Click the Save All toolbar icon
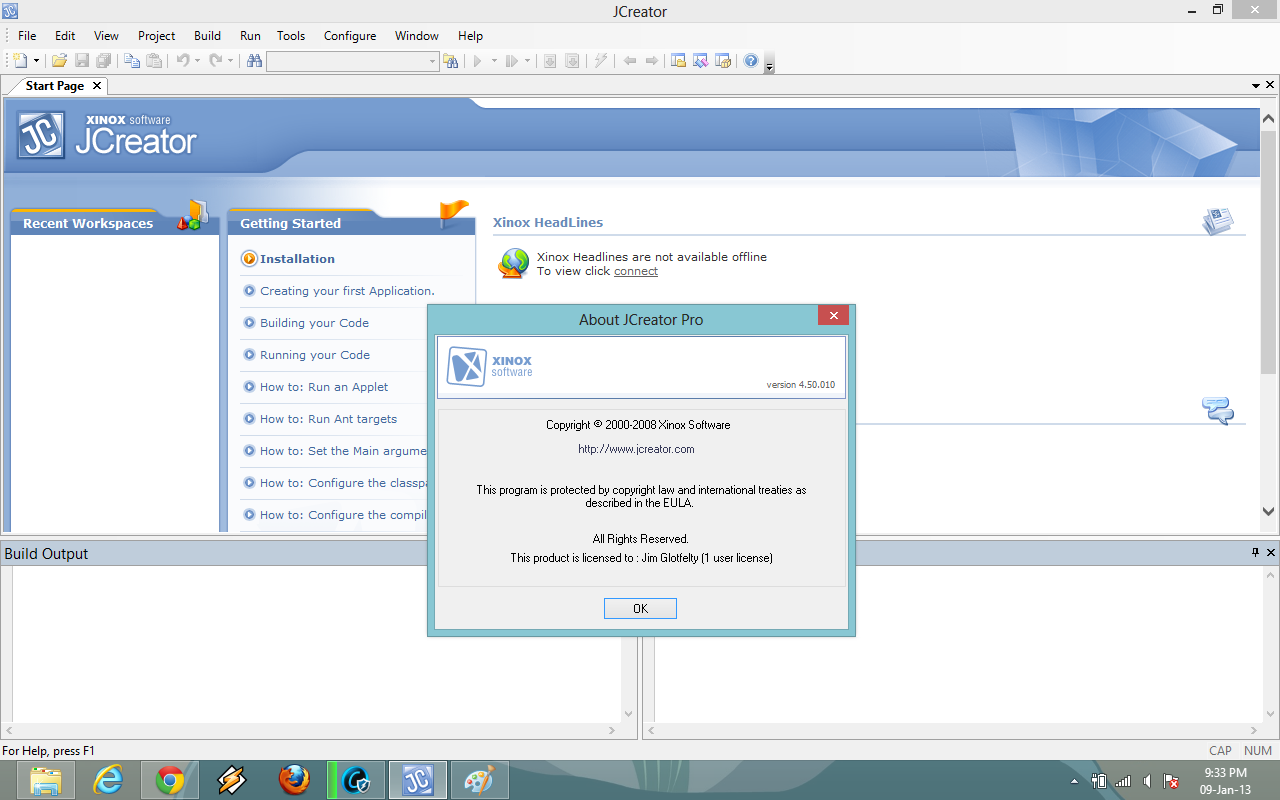 (103, 61)
